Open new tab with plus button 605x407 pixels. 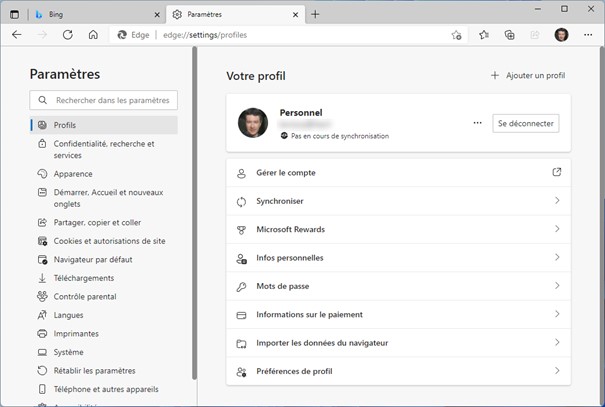pyautogui.click(x=315, y=14)
